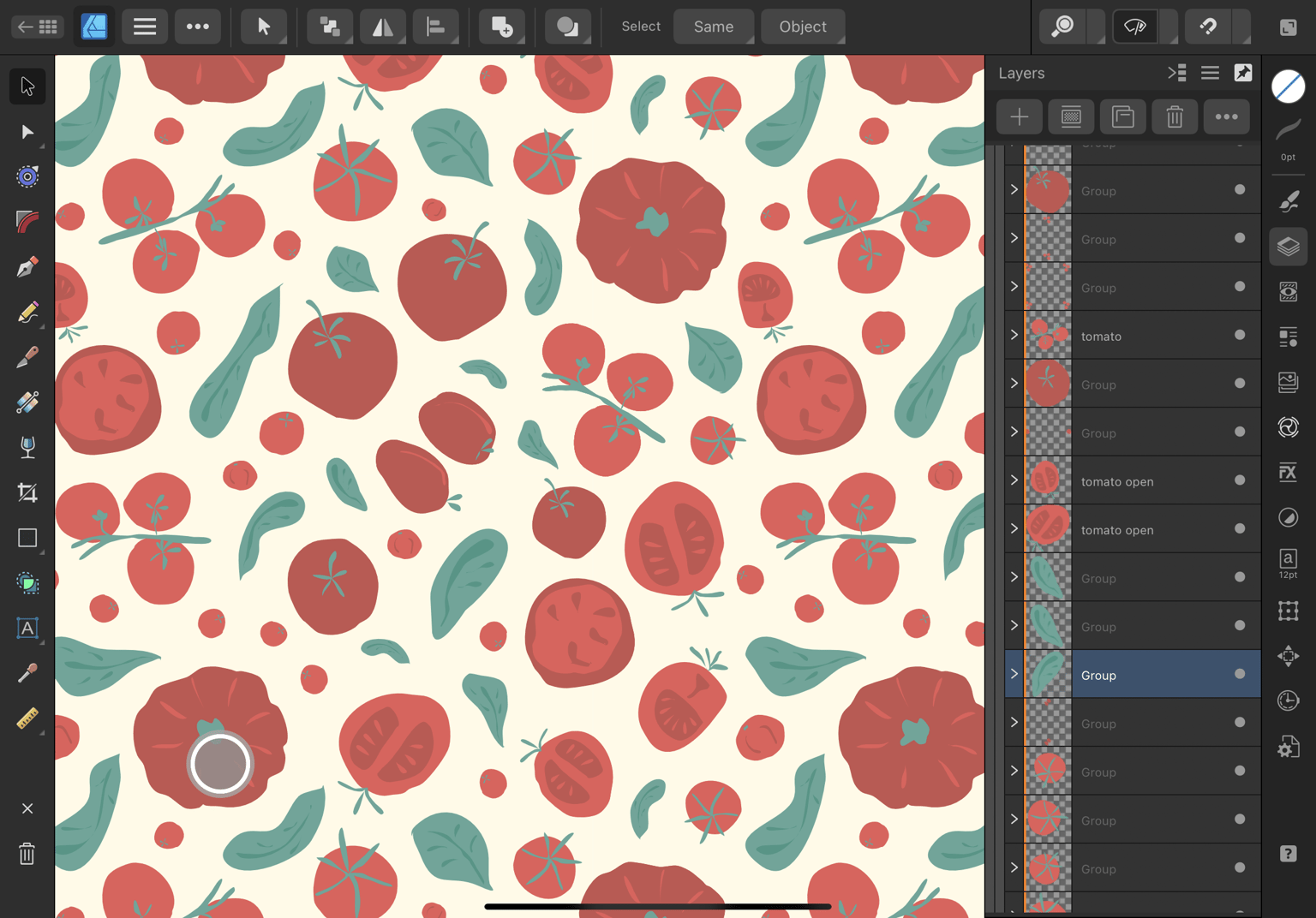Select the Shape Builder tool

click(x=27, y=583)
